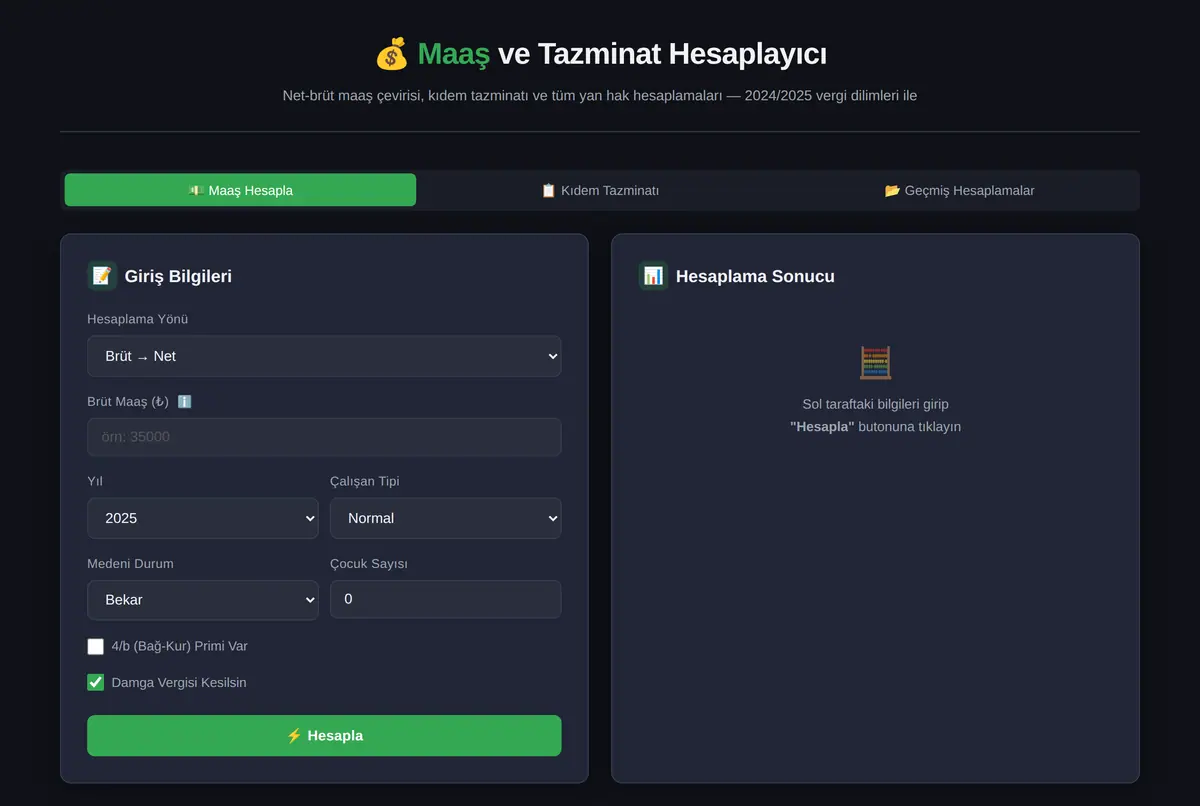The height and width of the screenshot is (806, 1200).
Task: Click the notepad icon next to Giriş Bilgileri
Action: tap(102, 276)
